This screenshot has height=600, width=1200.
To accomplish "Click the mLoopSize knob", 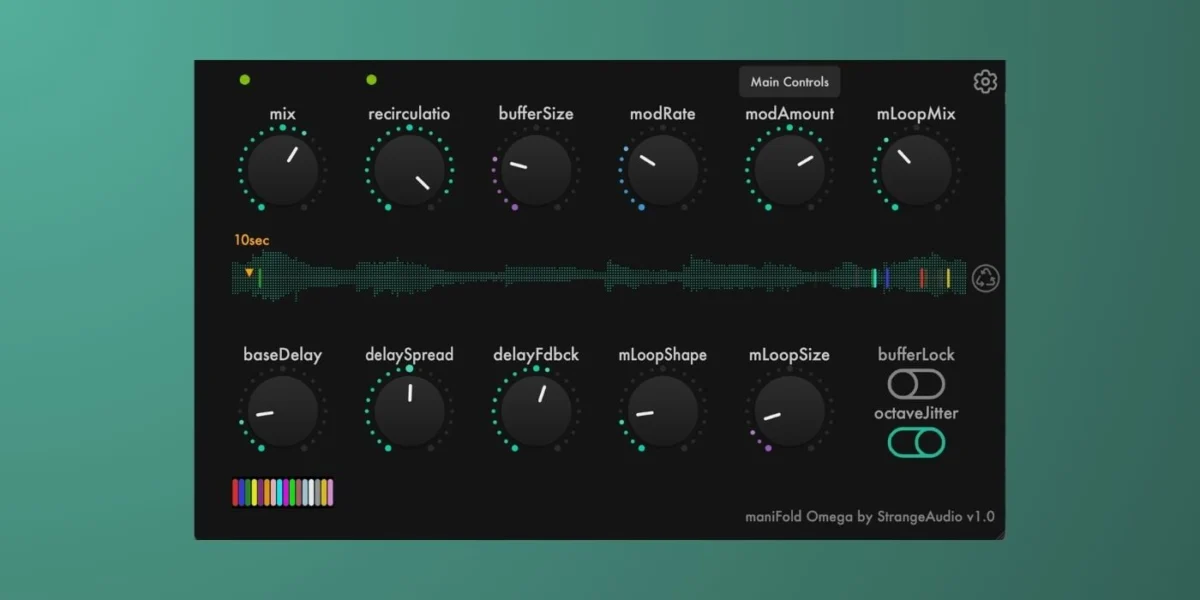I will tap(789, 411).
